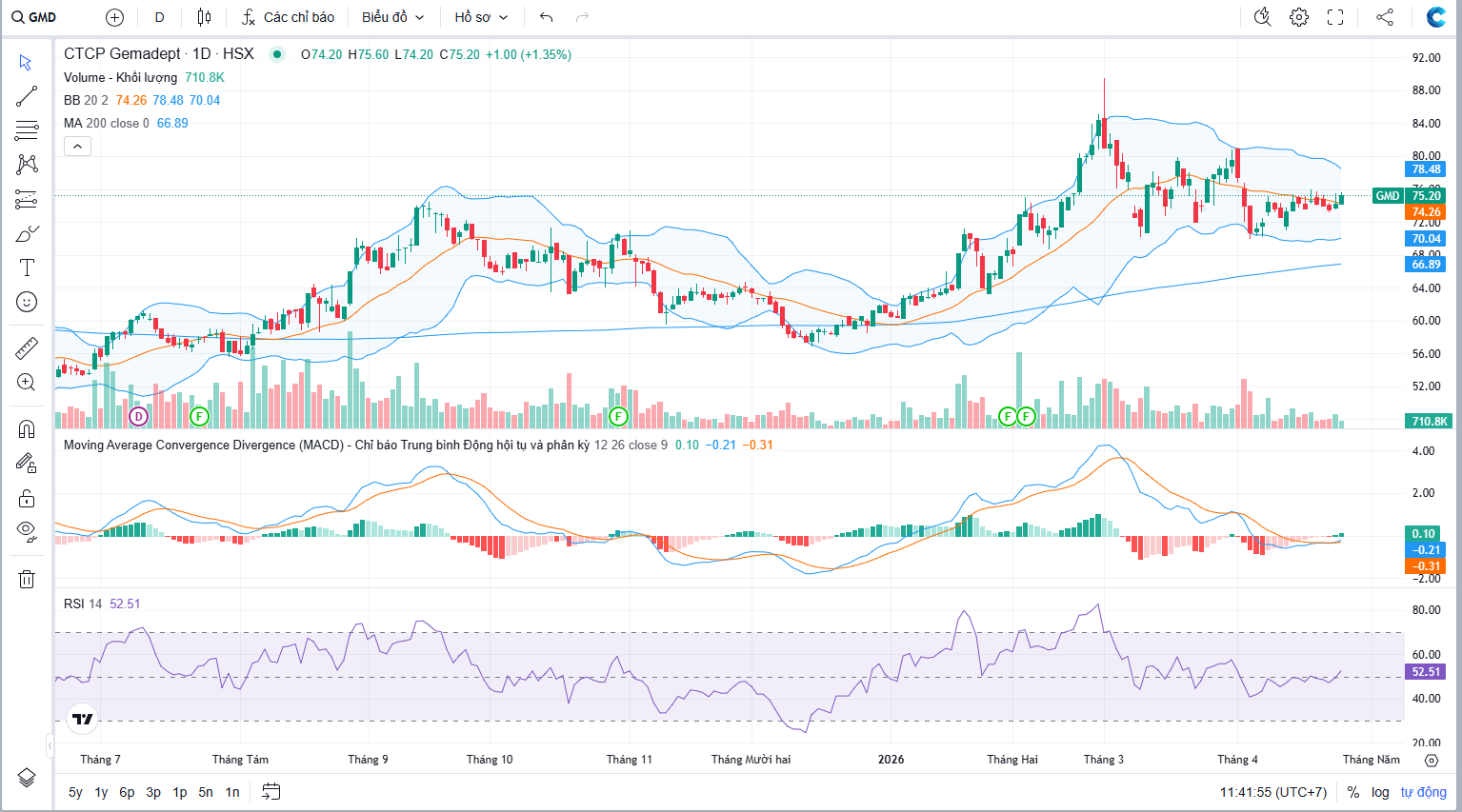The width and height of the screenshot is (1462, 812).
Task: Open Các chỉ báo indicators menu
Action: coord(288,17)
